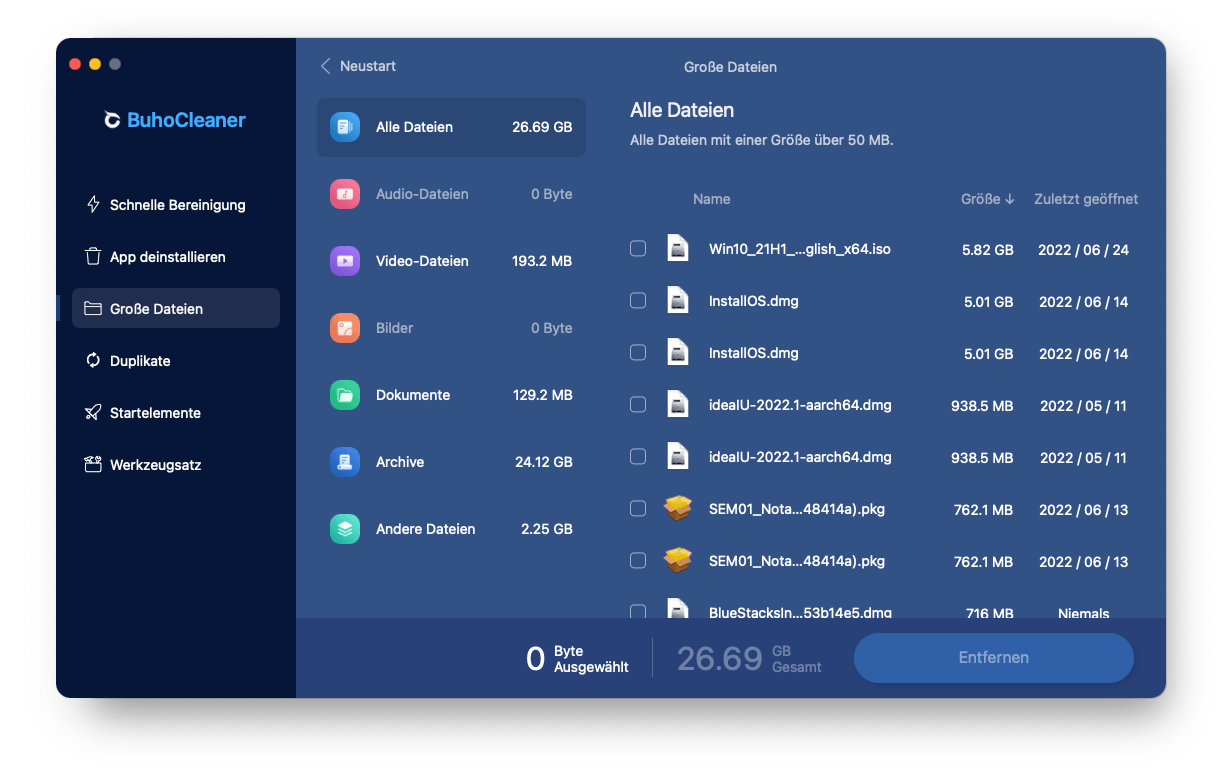Click the pink Audio-Dateien music icon
The image size is (1222, 772).
(x=345, y=194)
